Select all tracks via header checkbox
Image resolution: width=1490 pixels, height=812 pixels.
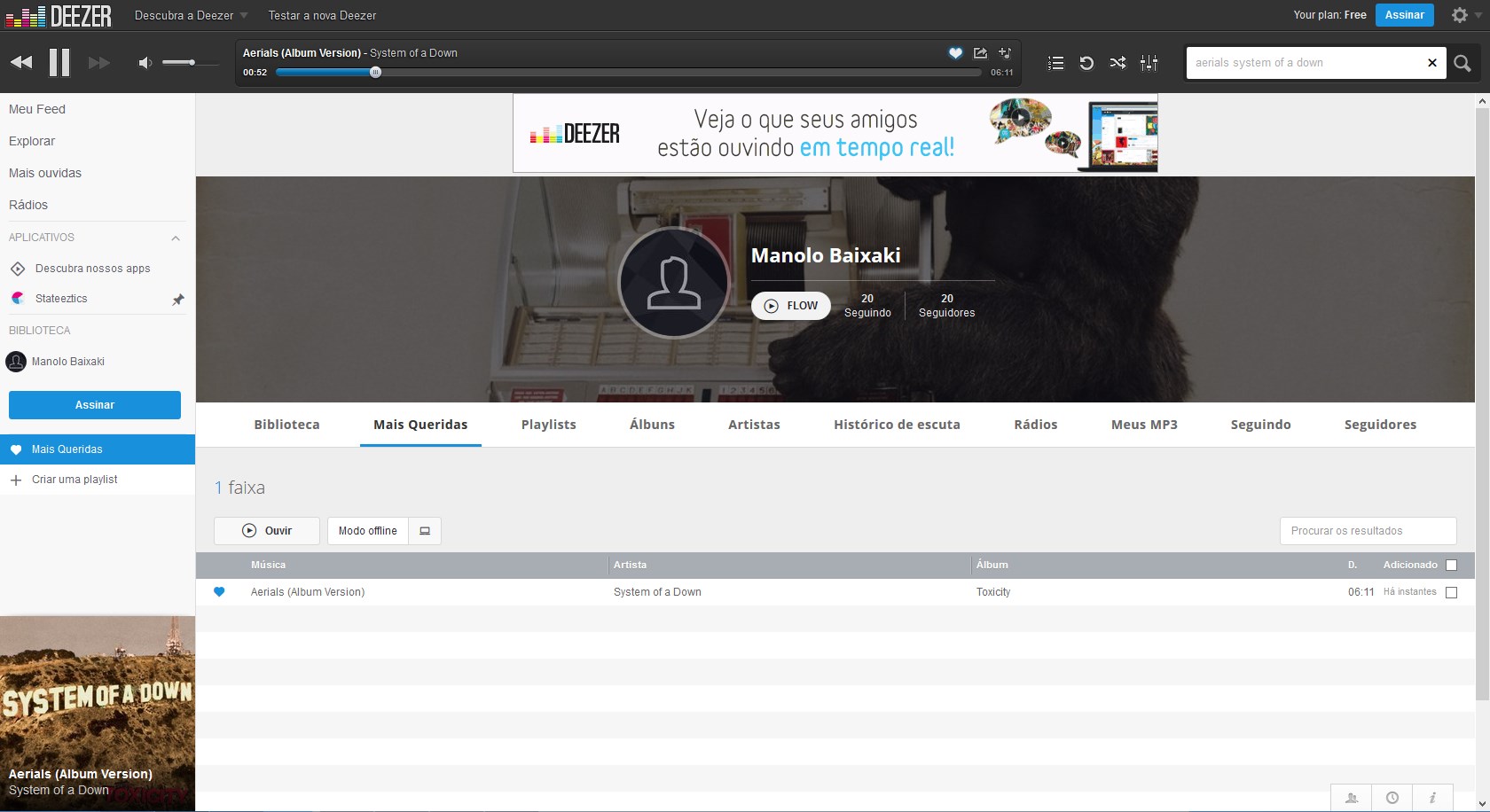pyautogui.click(x=1451, y=565)
